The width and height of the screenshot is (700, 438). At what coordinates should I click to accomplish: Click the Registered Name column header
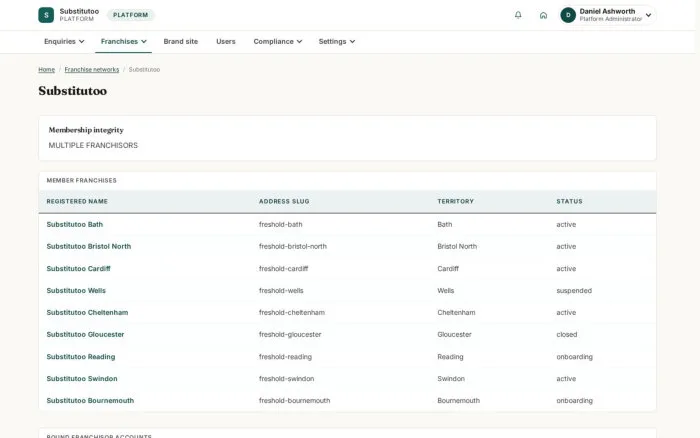coord(77,201)
